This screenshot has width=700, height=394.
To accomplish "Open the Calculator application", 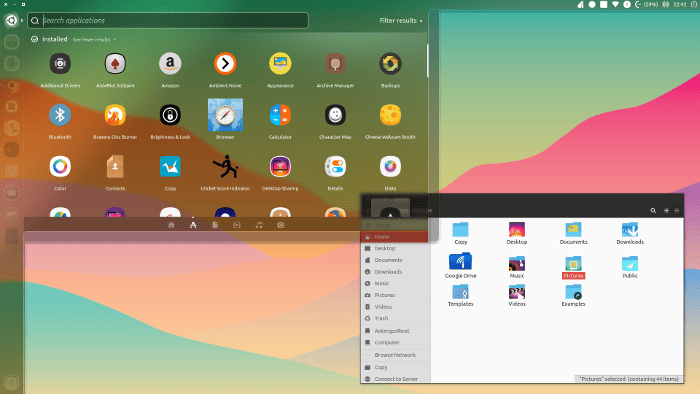I will pyautogui.click(x=280, y=115).
